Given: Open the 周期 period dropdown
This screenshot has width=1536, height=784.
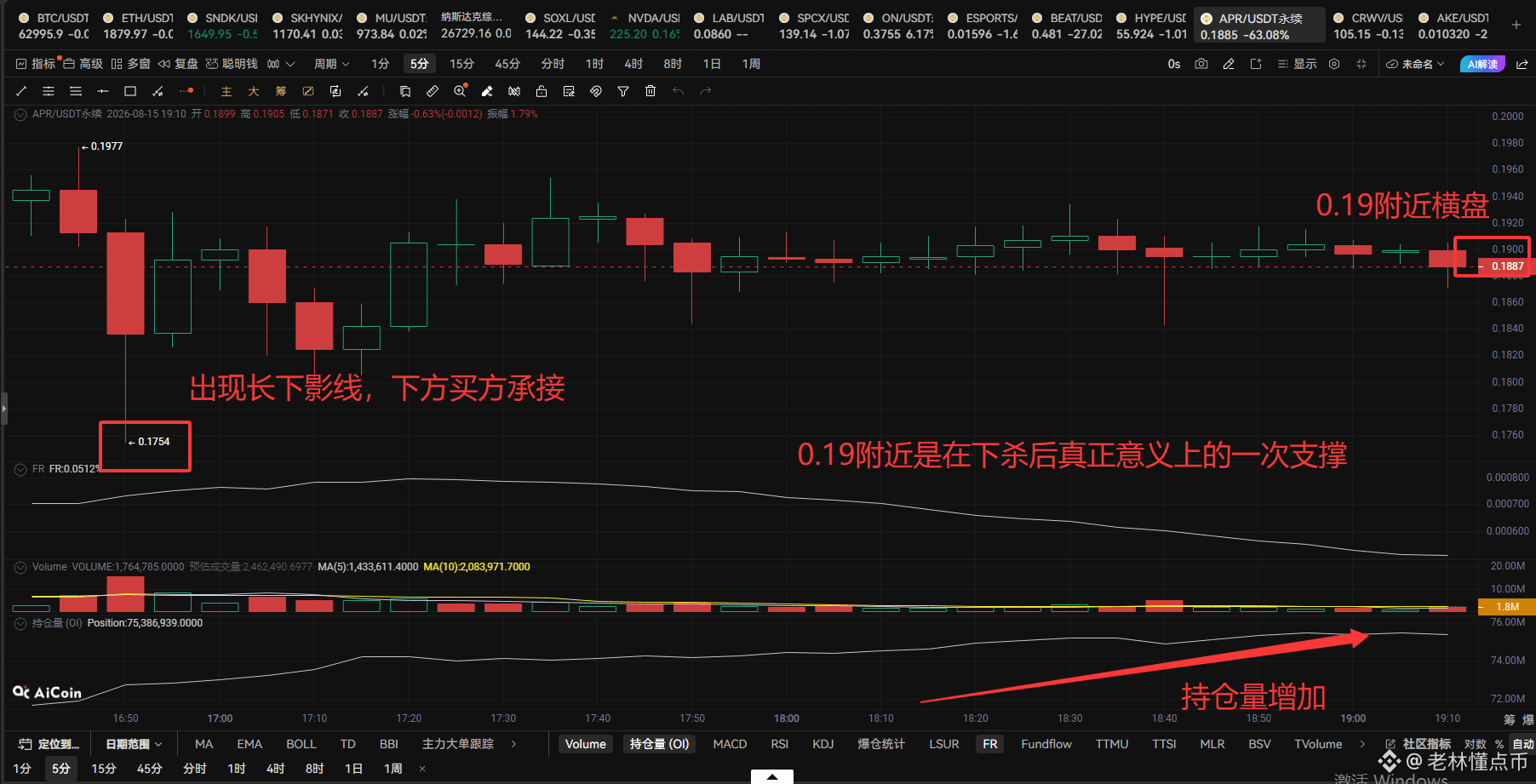Looking at the screenshot, I should [332, 64].
